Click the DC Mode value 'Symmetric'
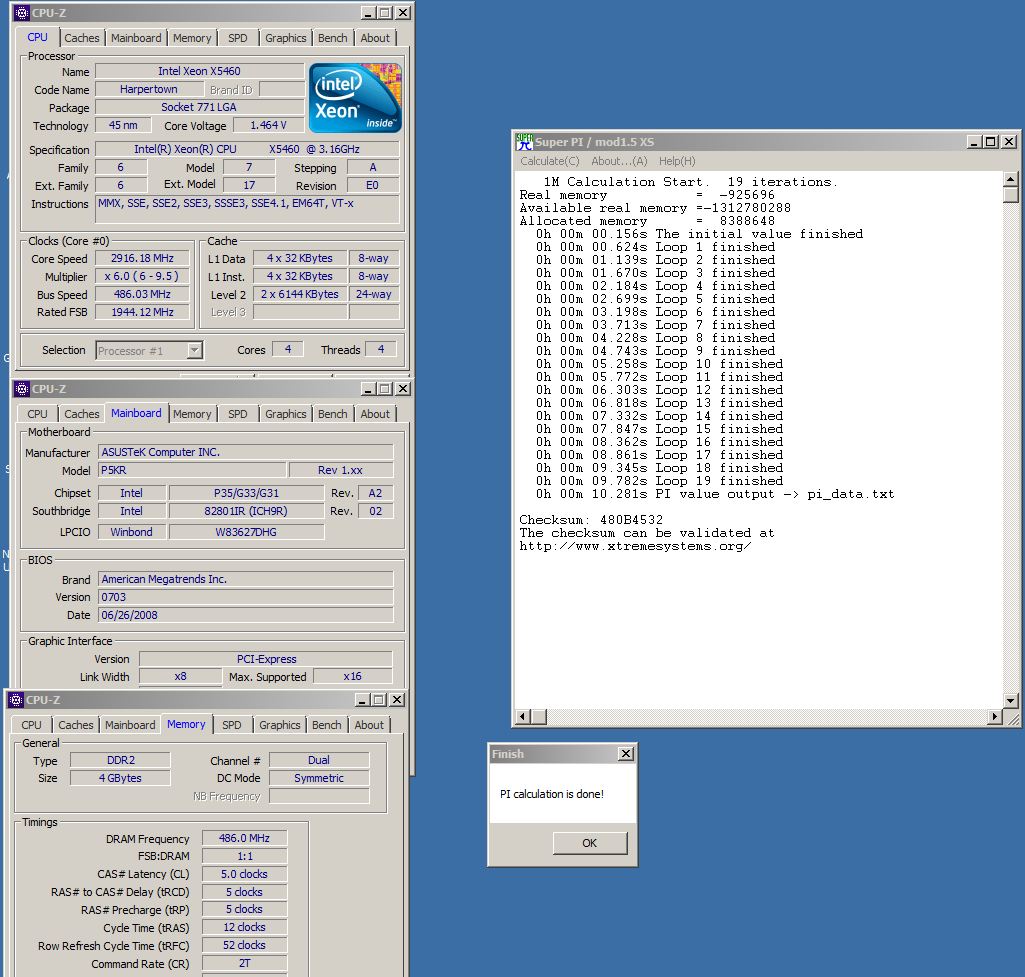1025x977 pixels. click(319, 778)
